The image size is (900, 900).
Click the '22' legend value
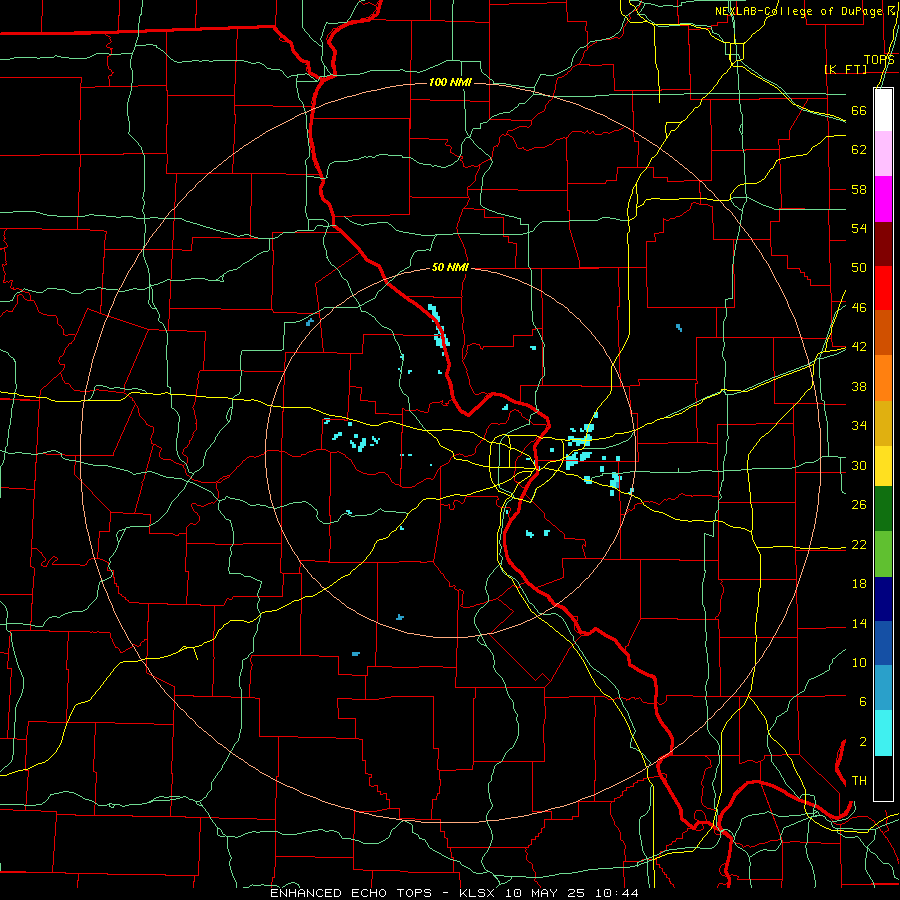(859, 544)
